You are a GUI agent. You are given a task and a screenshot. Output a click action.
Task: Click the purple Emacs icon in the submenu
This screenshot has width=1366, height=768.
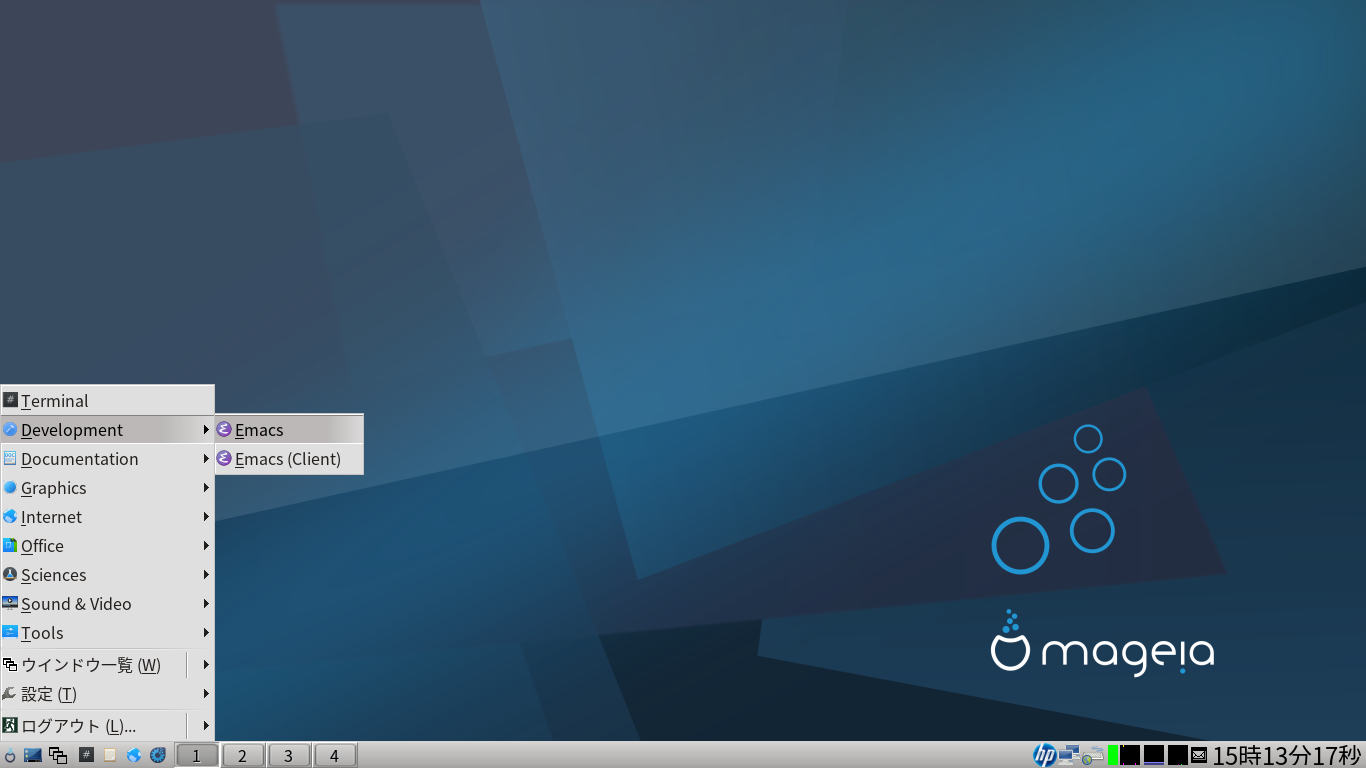(224, 429)
